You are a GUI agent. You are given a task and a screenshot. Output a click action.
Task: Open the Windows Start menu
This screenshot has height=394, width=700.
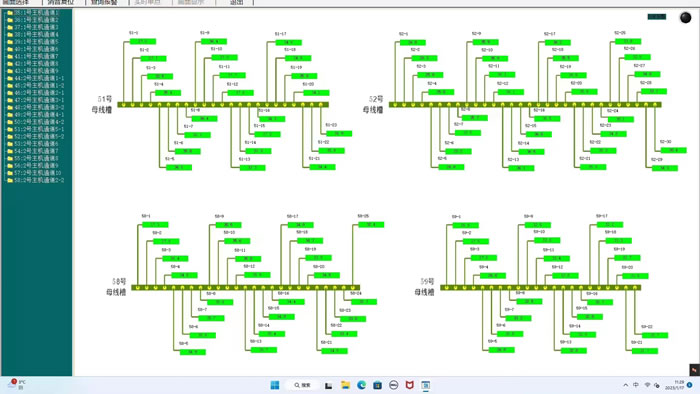pyautogui.click(x=275, y=385)
